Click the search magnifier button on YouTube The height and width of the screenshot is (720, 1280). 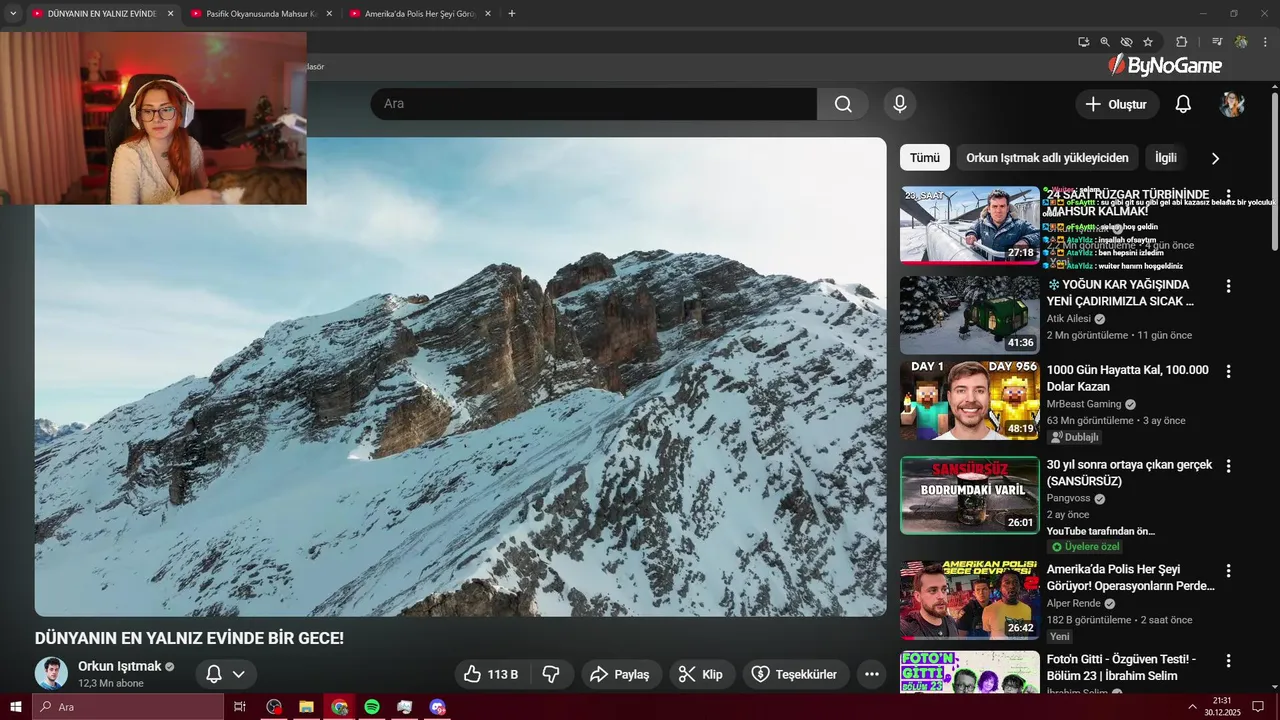843,104
